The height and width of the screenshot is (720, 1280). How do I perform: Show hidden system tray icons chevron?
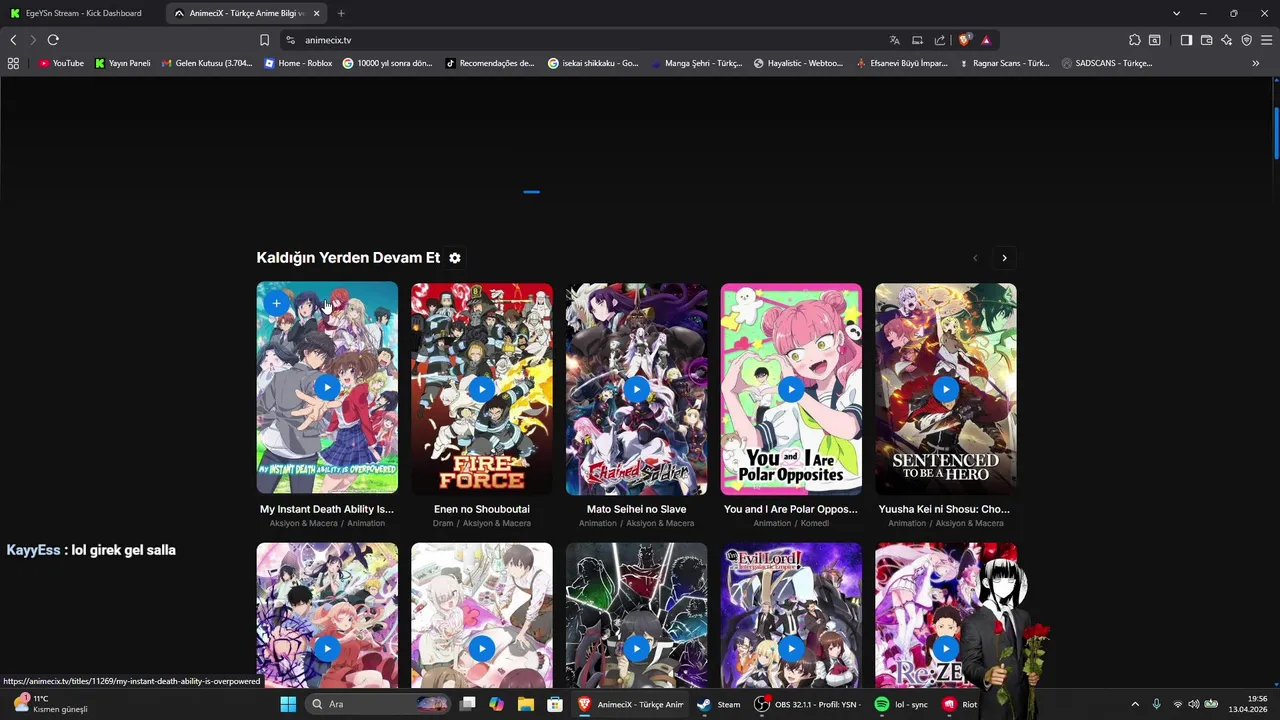point(1135,704)
